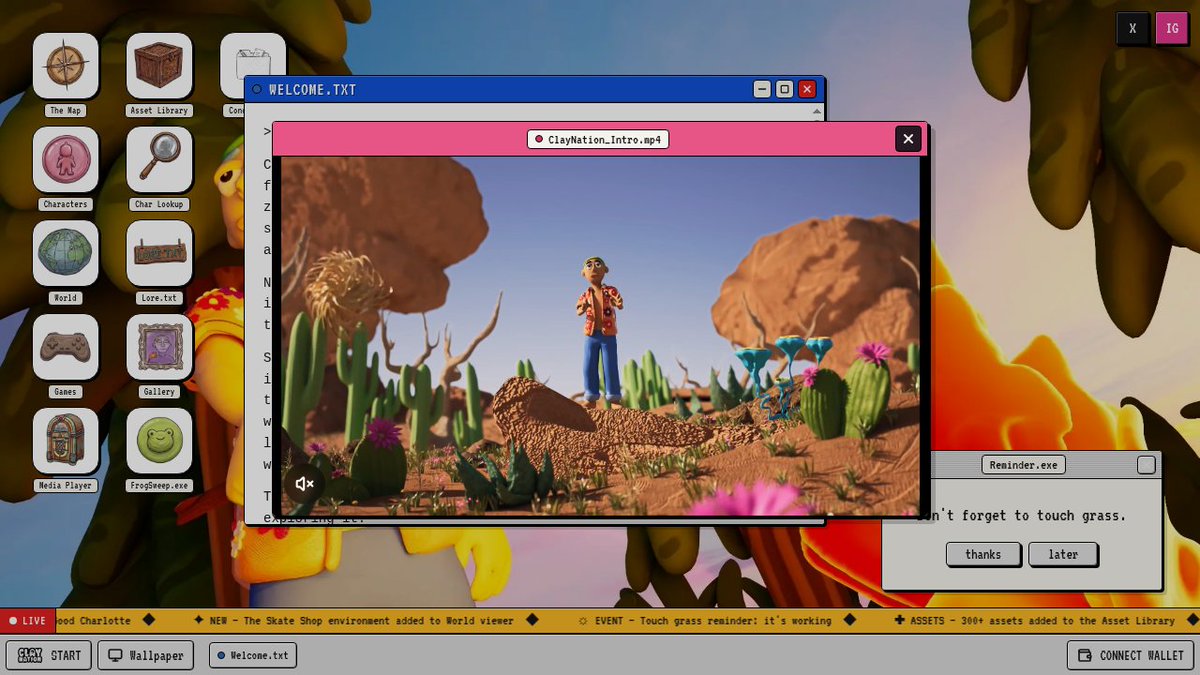
Task: Open Lore.txt wooden sign icon
Action: (x=159, y=253)
